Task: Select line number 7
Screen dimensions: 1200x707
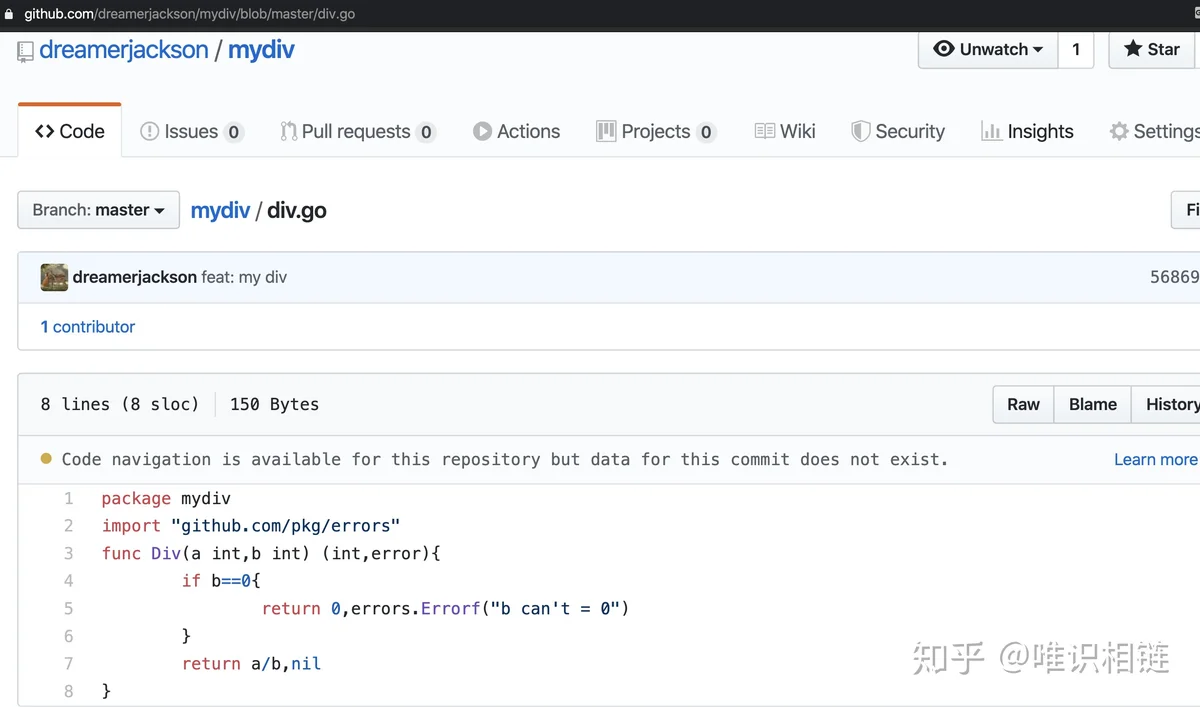Action: [68, 663]
